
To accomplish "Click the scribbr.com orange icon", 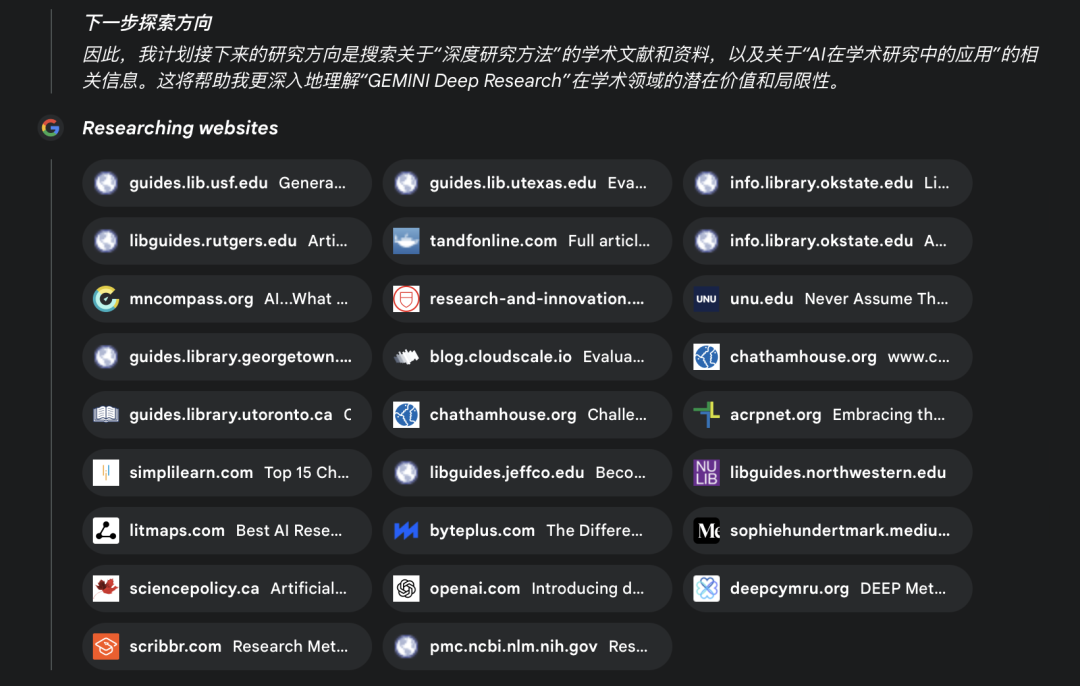I will pos(106,646).
